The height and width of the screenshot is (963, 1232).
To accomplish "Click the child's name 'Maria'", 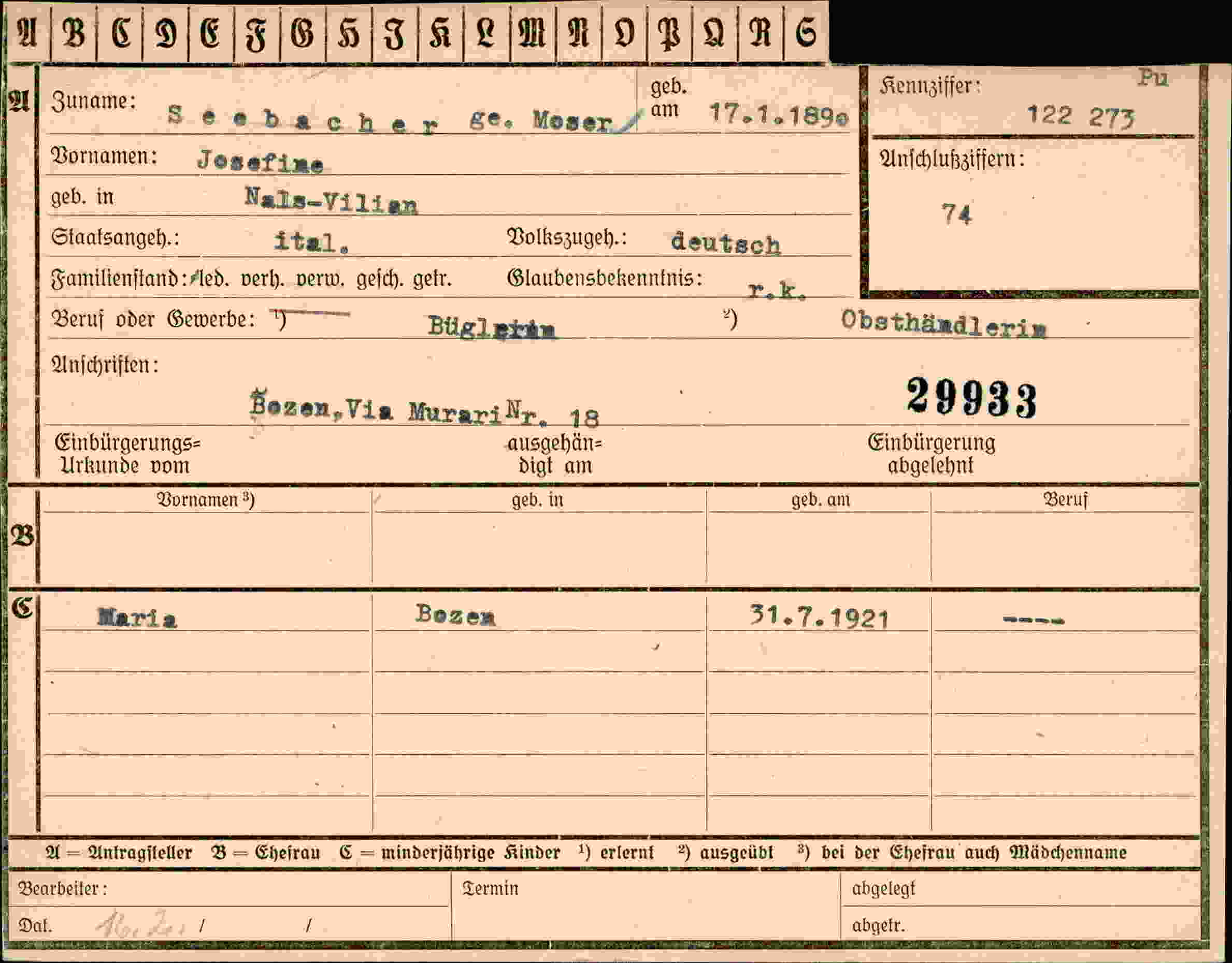I will pos(137,618).
